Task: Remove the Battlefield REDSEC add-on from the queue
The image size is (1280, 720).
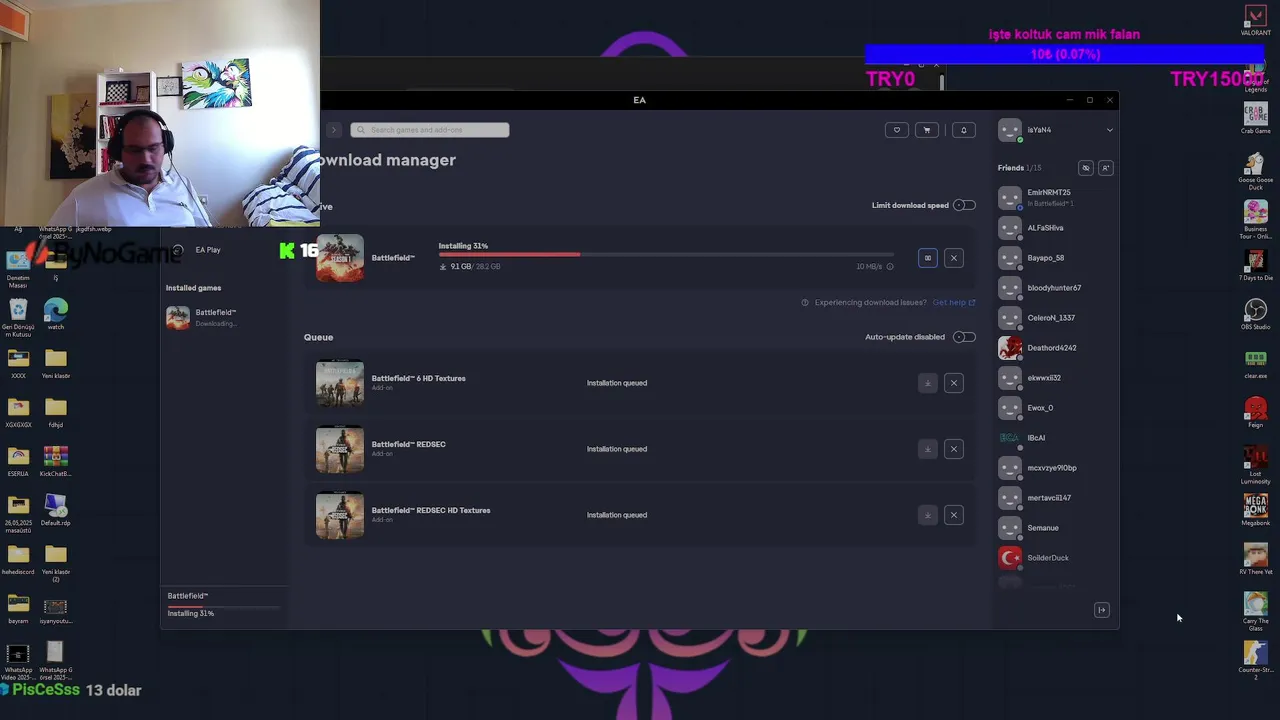Action: pyautogui.click(x=954, y=449)
